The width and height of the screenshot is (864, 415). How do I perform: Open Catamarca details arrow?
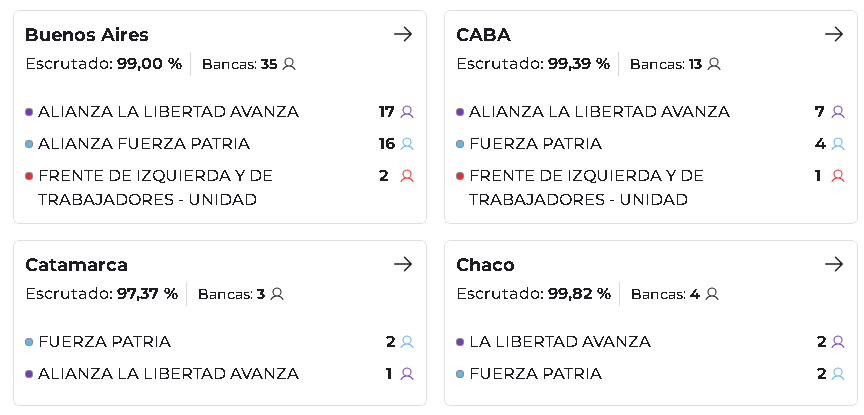403,265
